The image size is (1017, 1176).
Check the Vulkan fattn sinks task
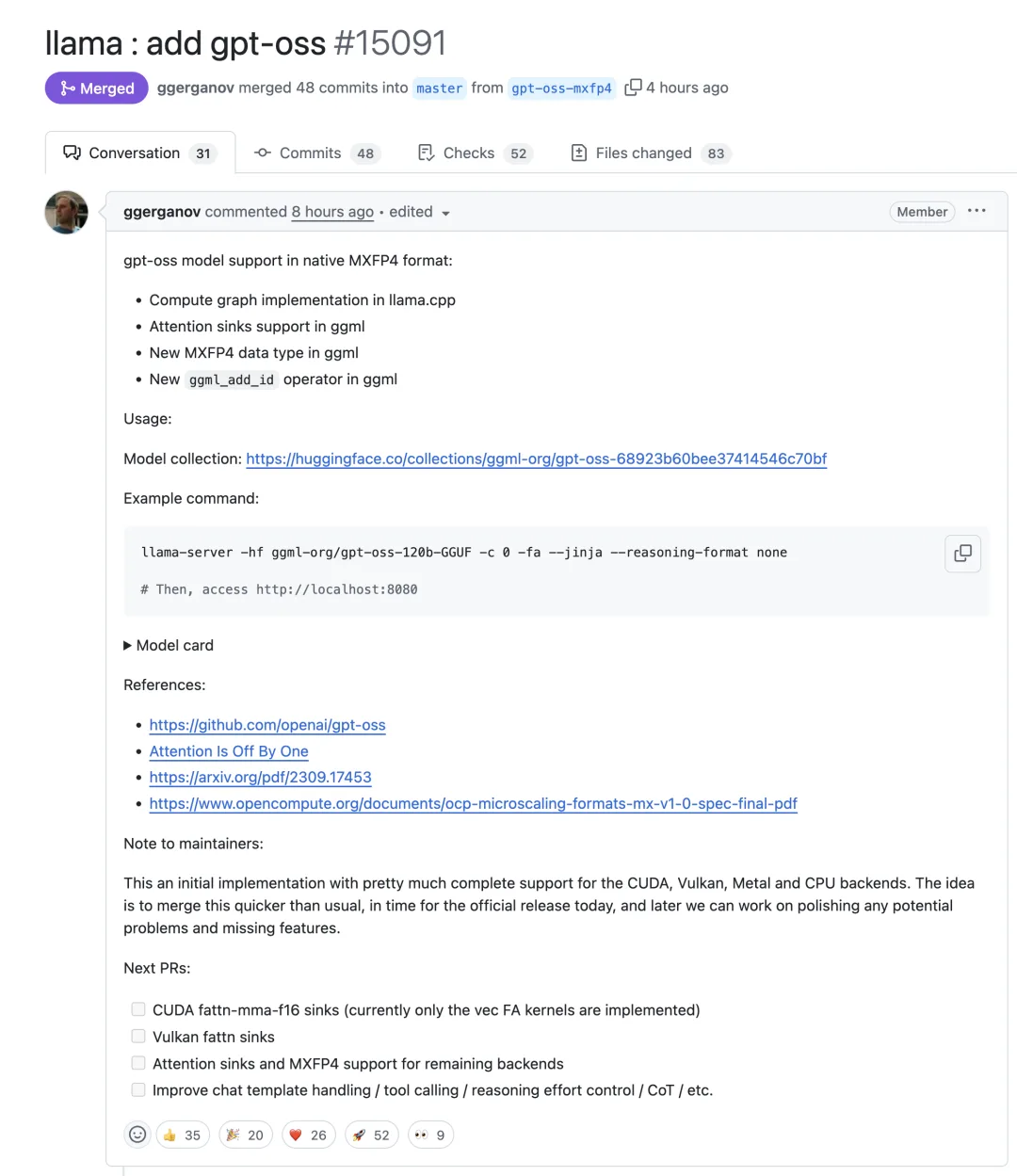(138, 1036)
